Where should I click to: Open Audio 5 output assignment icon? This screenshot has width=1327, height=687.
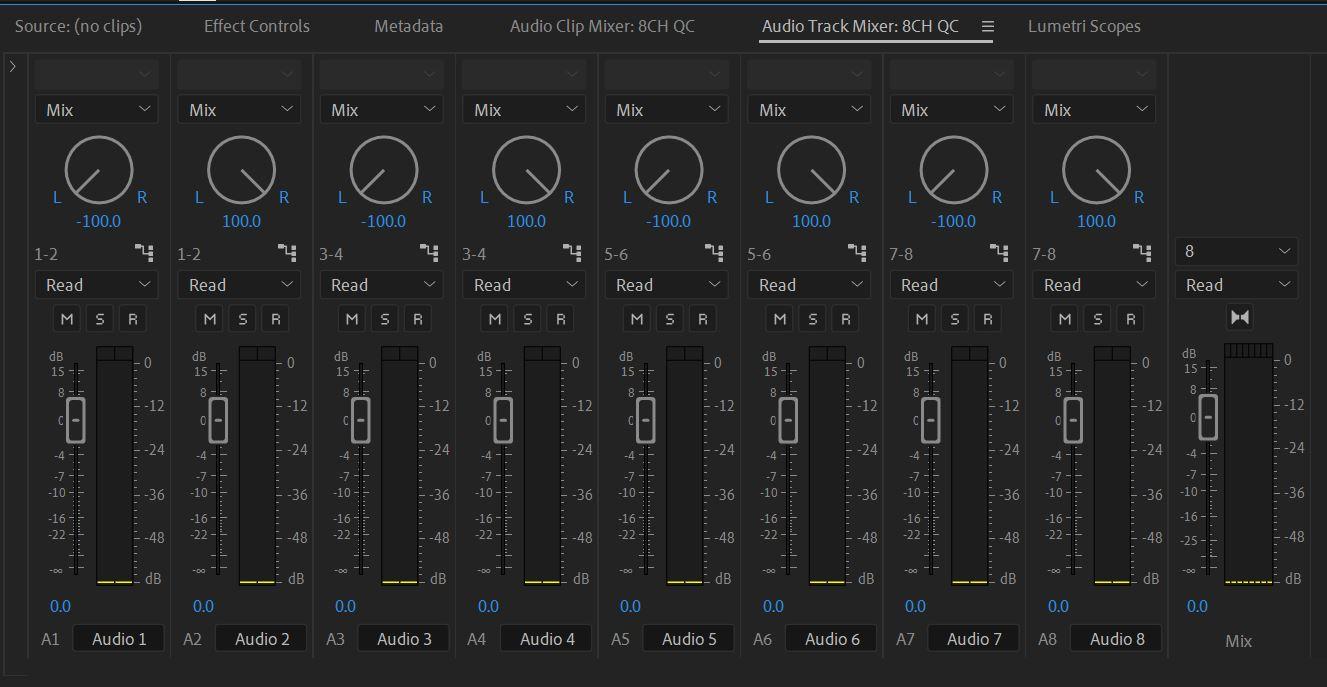click(715, 253)
